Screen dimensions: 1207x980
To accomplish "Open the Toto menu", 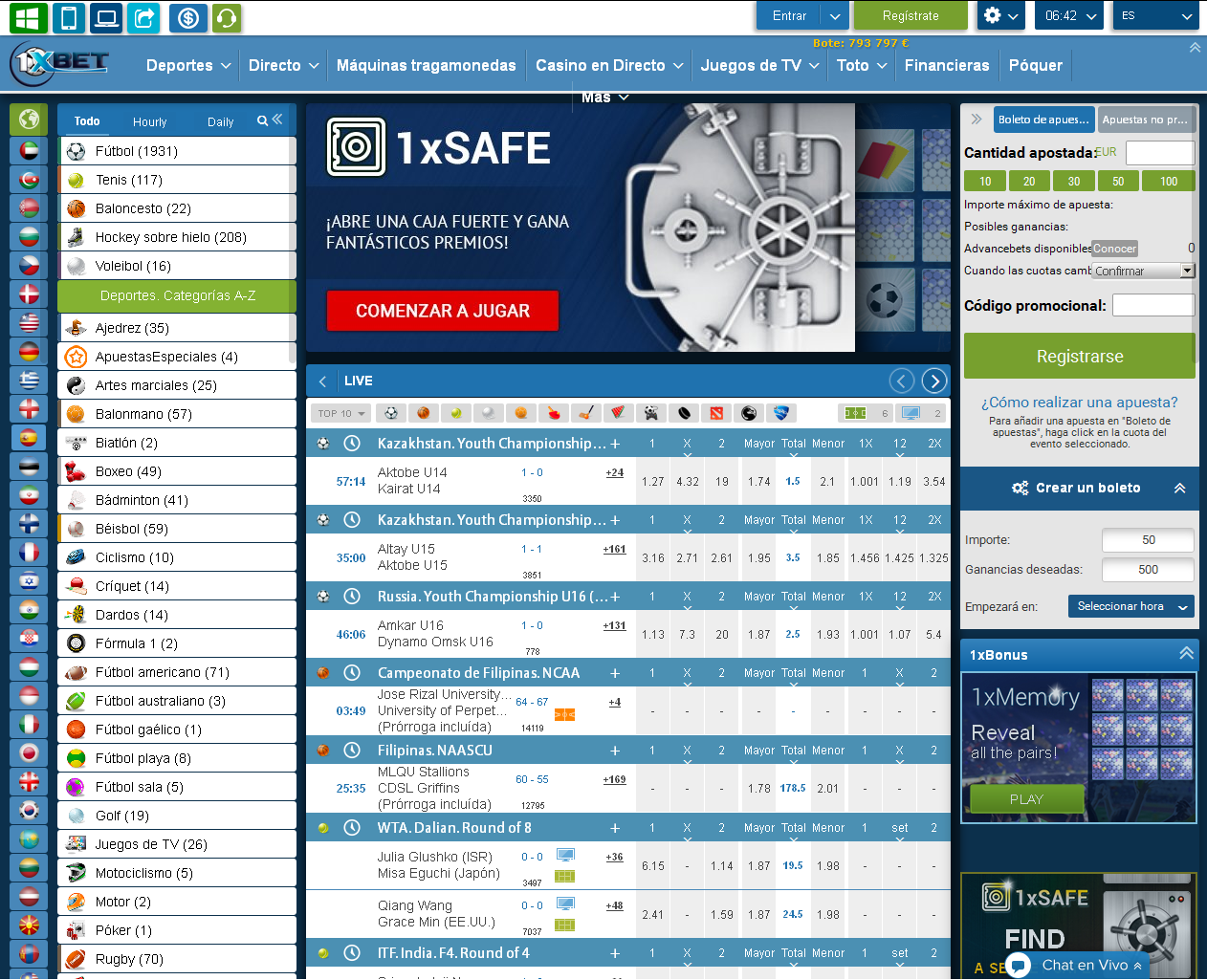I will point(862,65).
